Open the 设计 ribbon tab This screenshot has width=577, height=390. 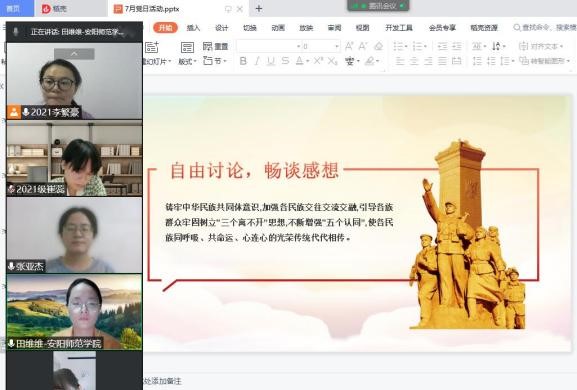(x=222, y=28)
